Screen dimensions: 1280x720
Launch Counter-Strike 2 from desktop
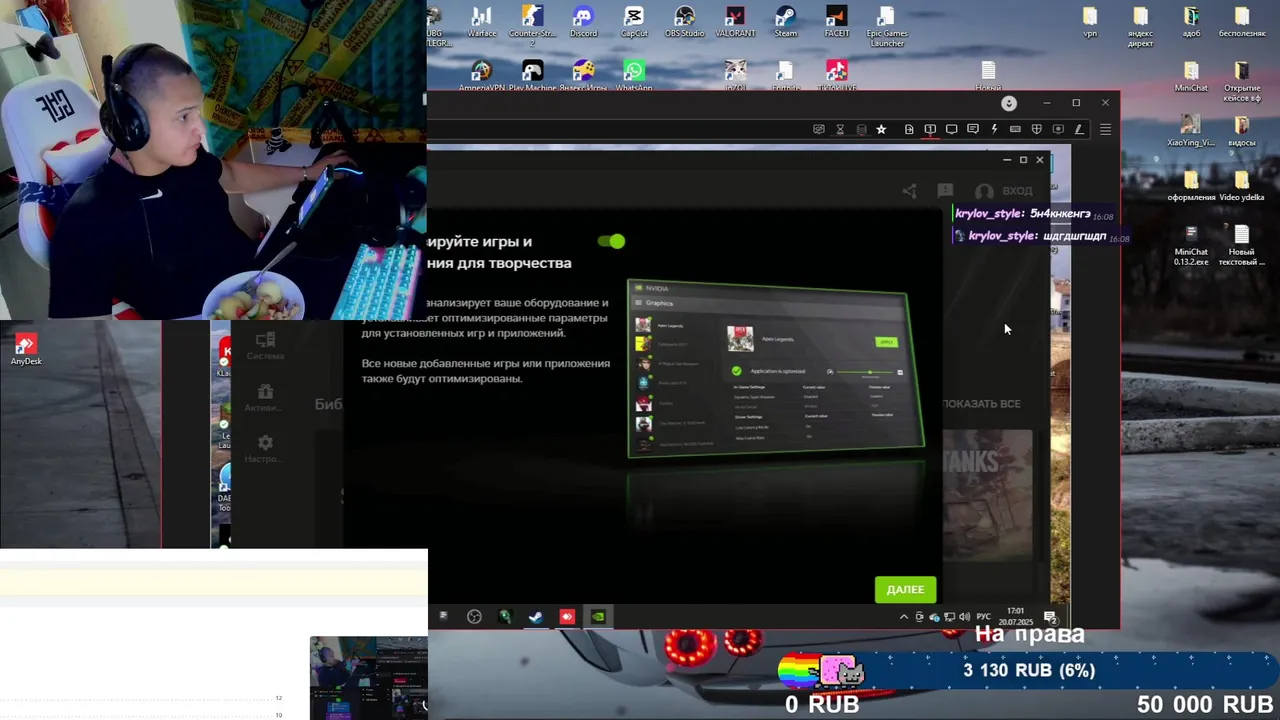[x=532, y=26]
